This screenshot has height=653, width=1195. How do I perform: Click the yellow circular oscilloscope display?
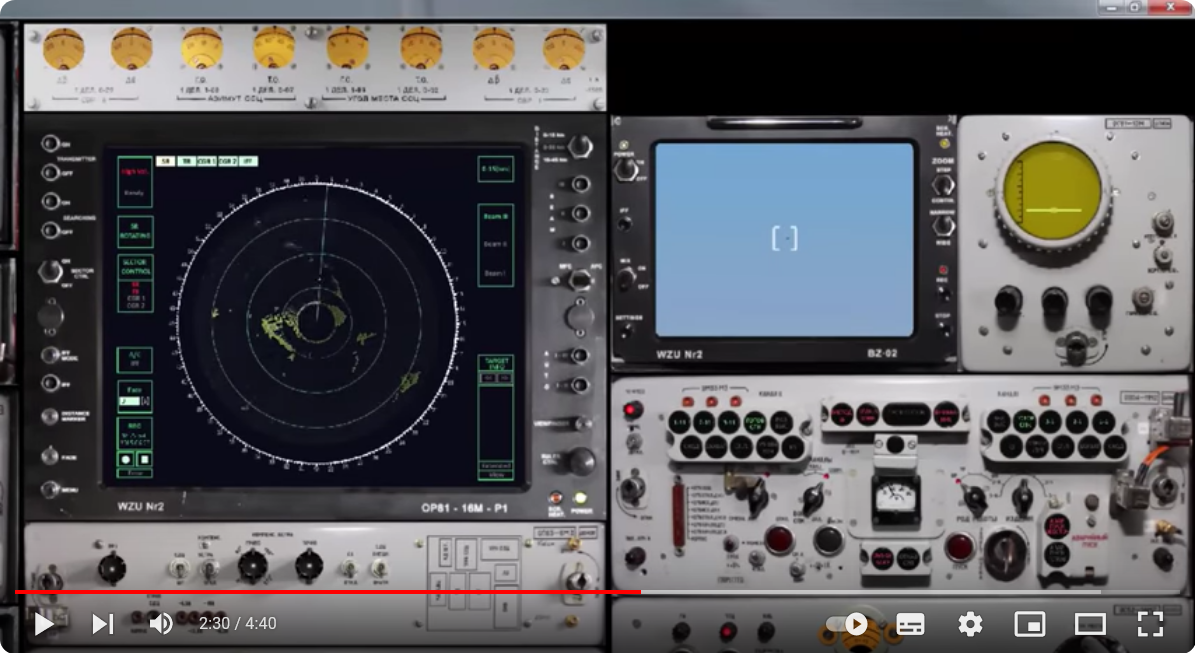point(1050,192)
